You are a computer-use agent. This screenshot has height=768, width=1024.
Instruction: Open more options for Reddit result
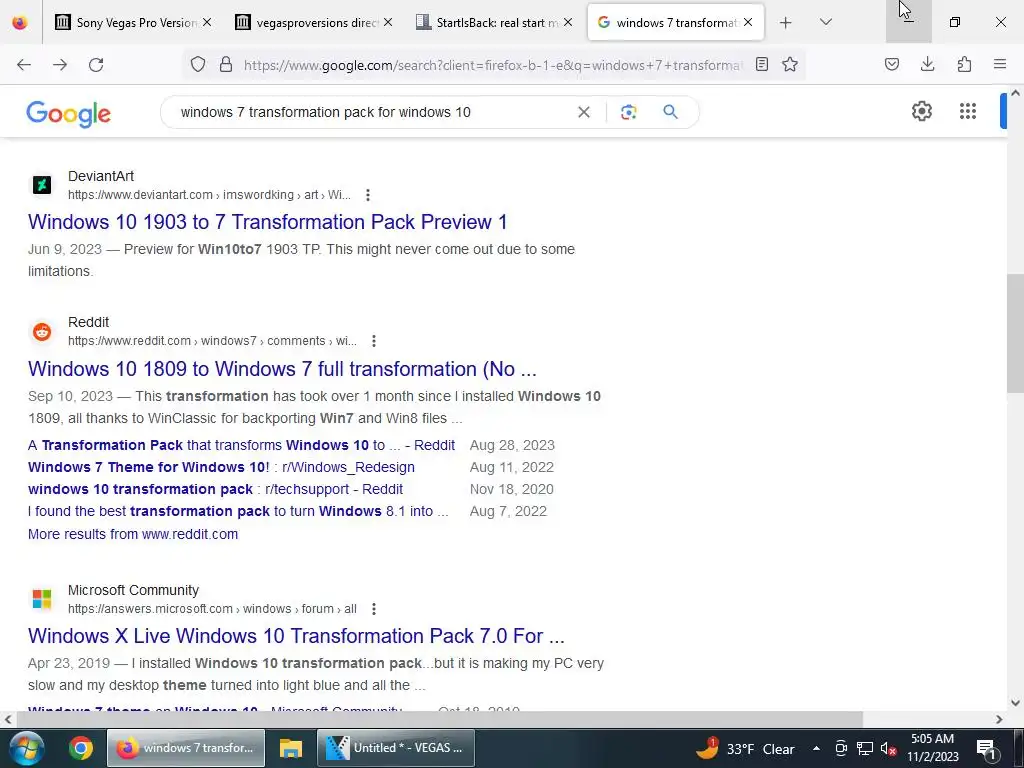click(x=374, y=341)
